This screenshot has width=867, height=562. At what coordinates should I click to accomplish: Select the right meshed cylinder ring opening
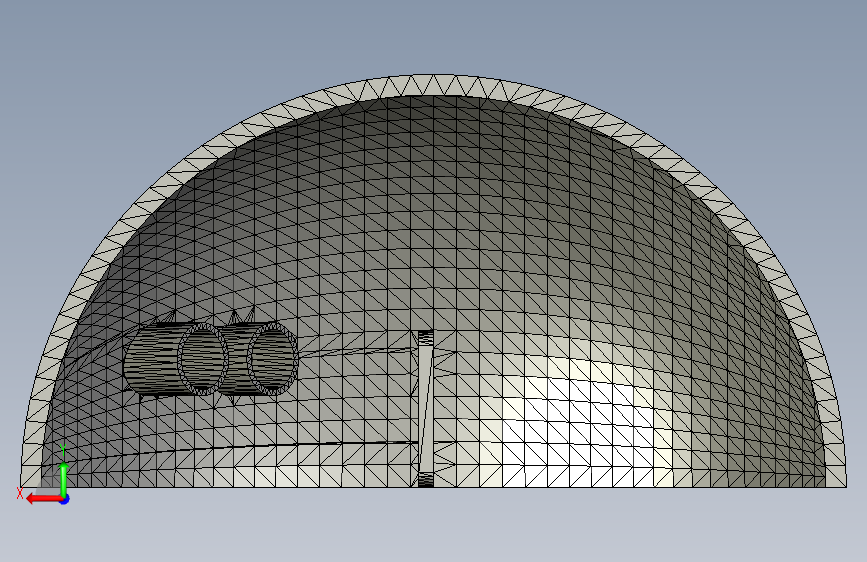click(273, 359)
